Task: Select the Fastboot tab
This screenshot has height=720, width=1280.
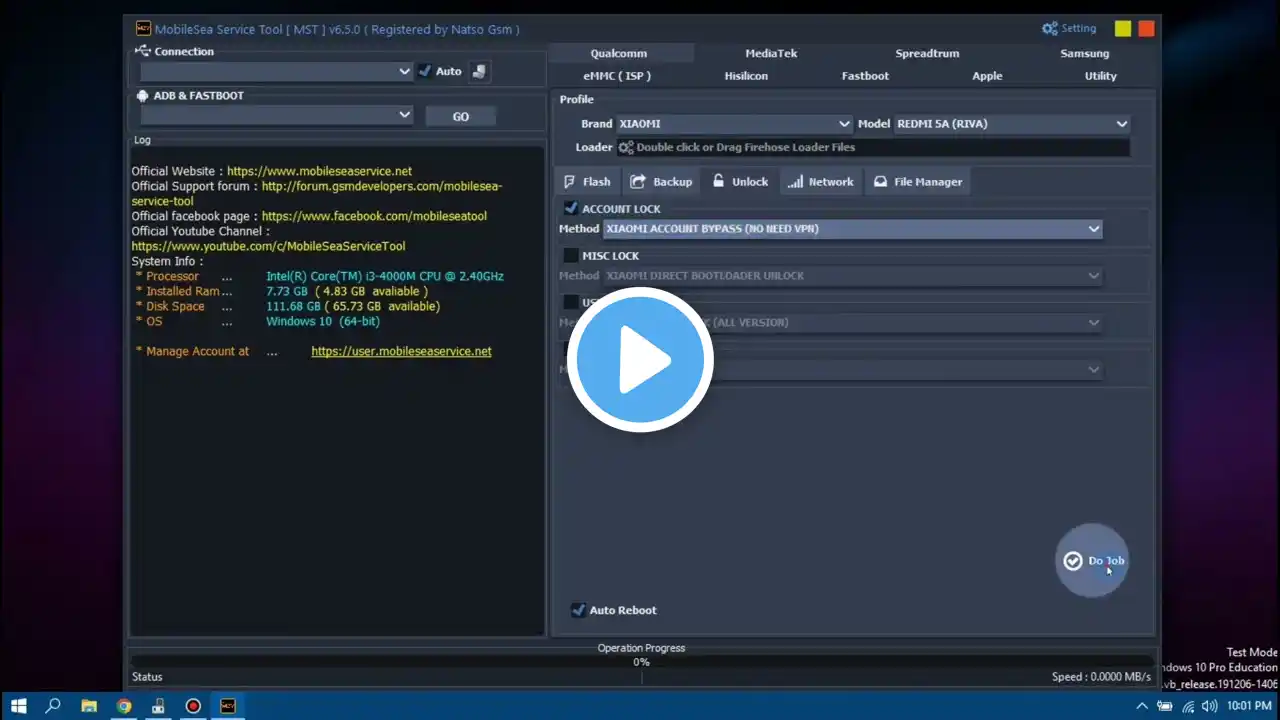Action: (x=865, y=76)
